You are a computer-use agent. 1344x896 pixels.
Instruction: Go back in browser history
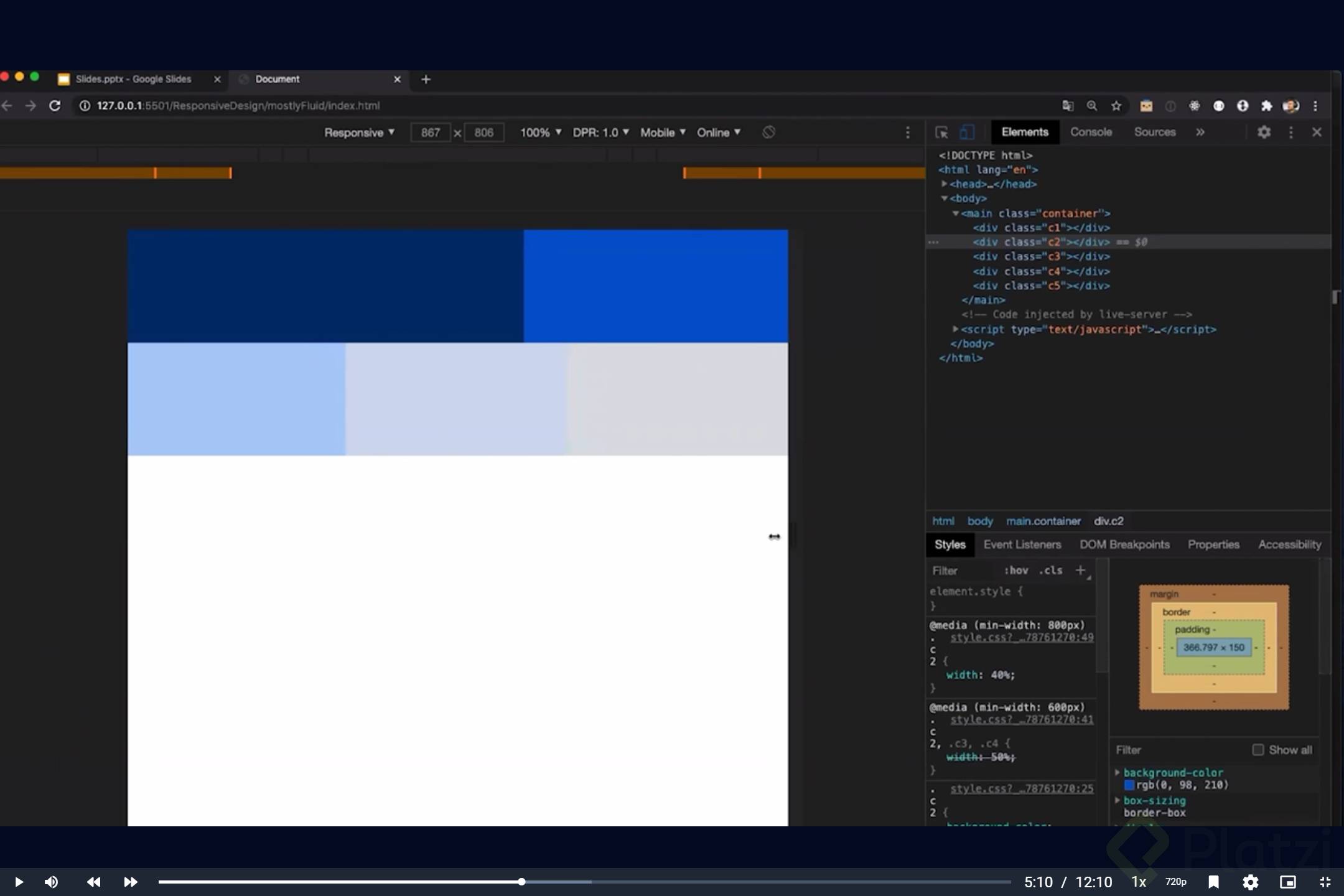(x=7, y=106)
